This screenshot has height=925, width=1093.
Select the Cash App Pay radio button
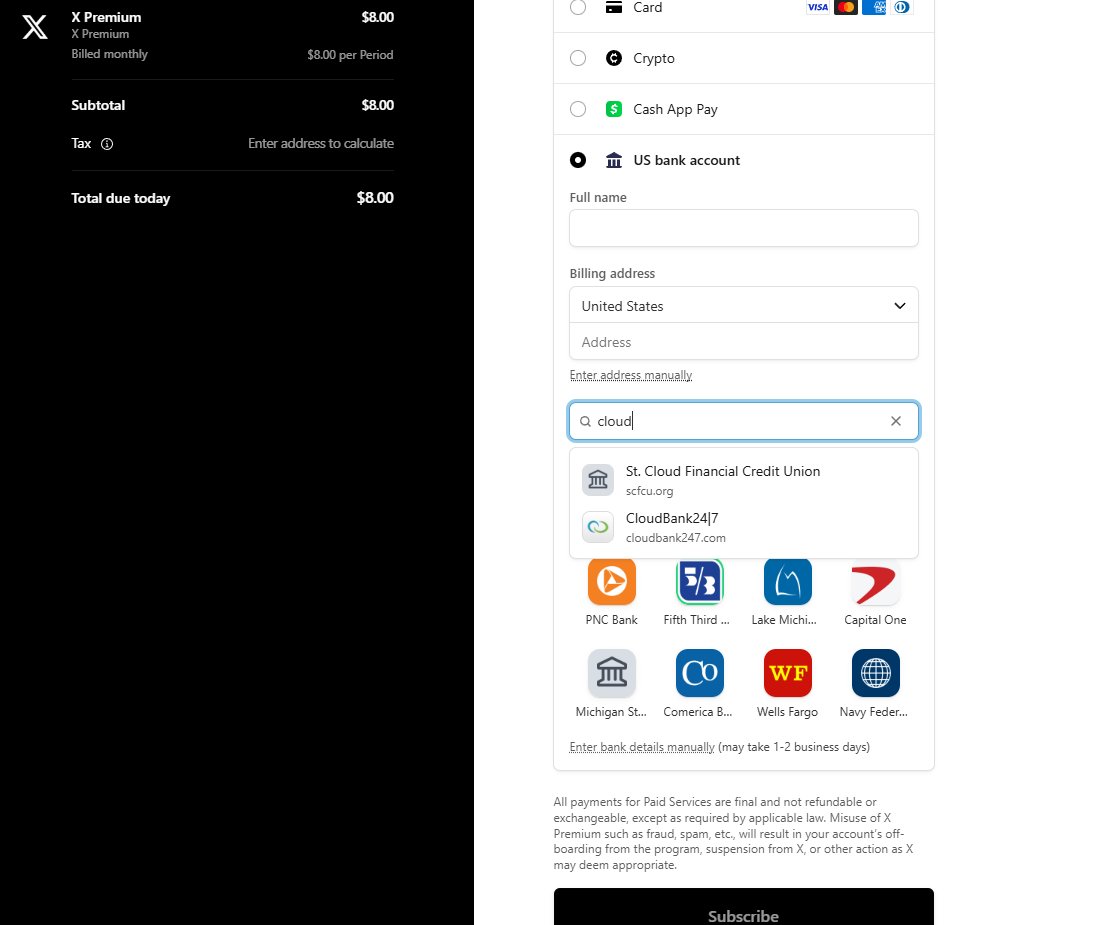pyautogui.click(x=578, y=109)
